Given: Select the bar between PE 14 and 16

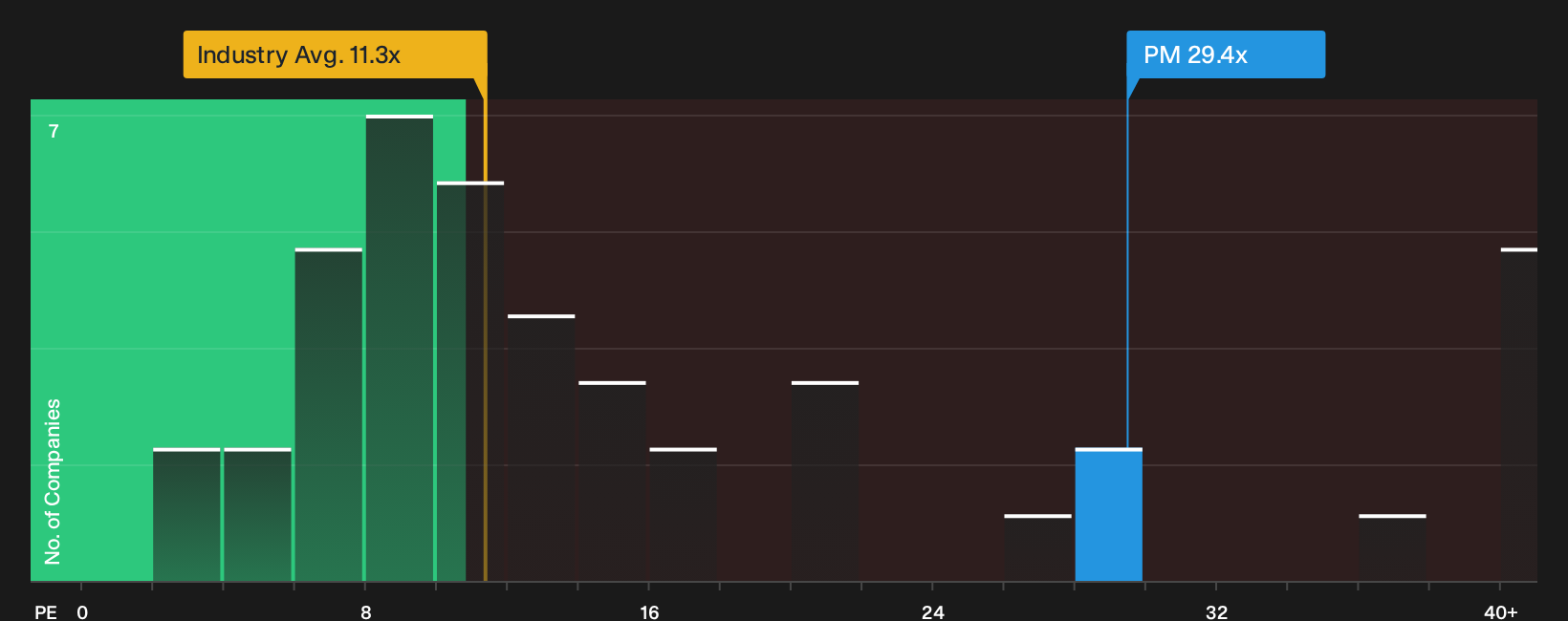Looking at the screenshot, I should coord(612,481).
